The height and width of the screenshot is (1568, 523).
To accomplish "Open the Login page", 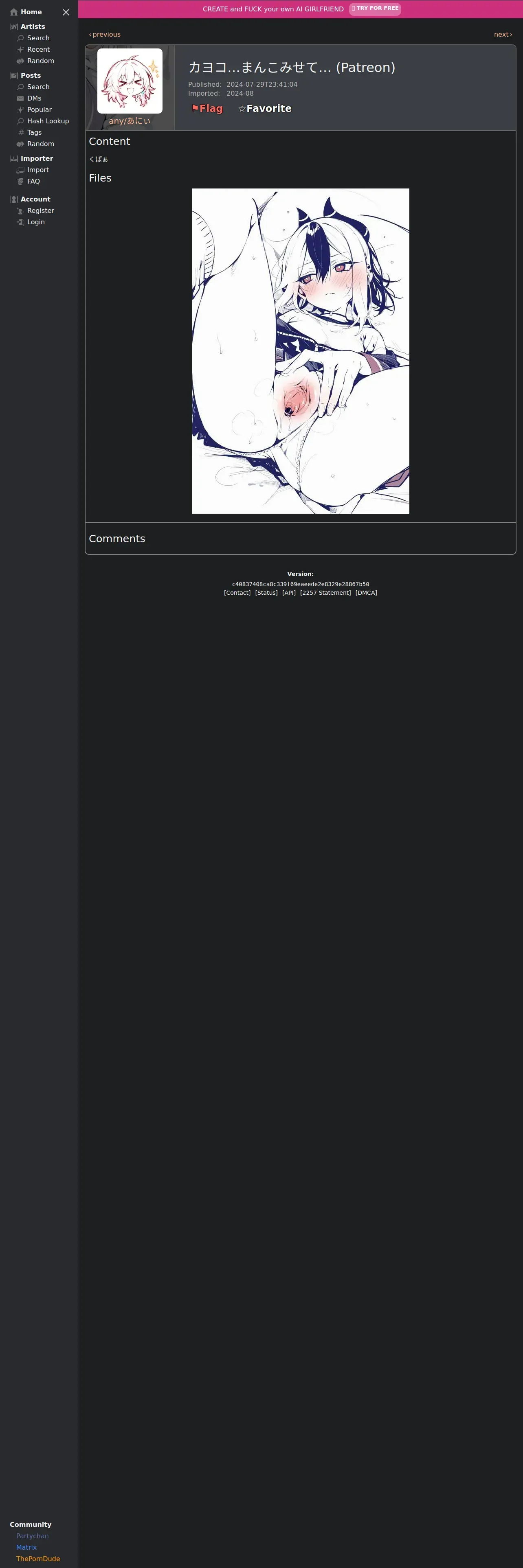I will pyautogui.click(x=36, y=222).
